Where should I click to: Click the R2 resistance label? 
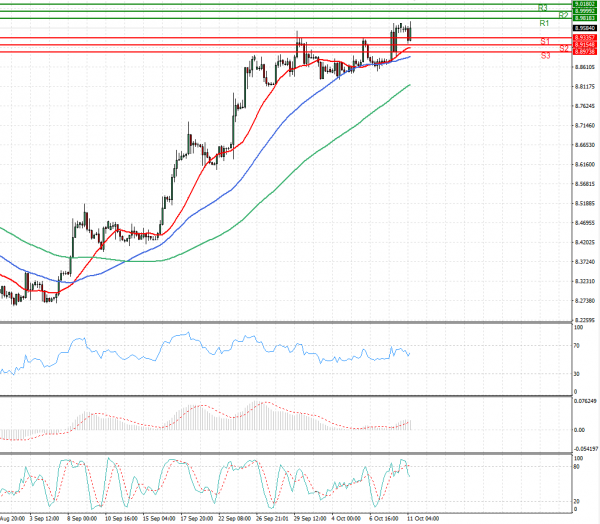[x=563, y=15]
